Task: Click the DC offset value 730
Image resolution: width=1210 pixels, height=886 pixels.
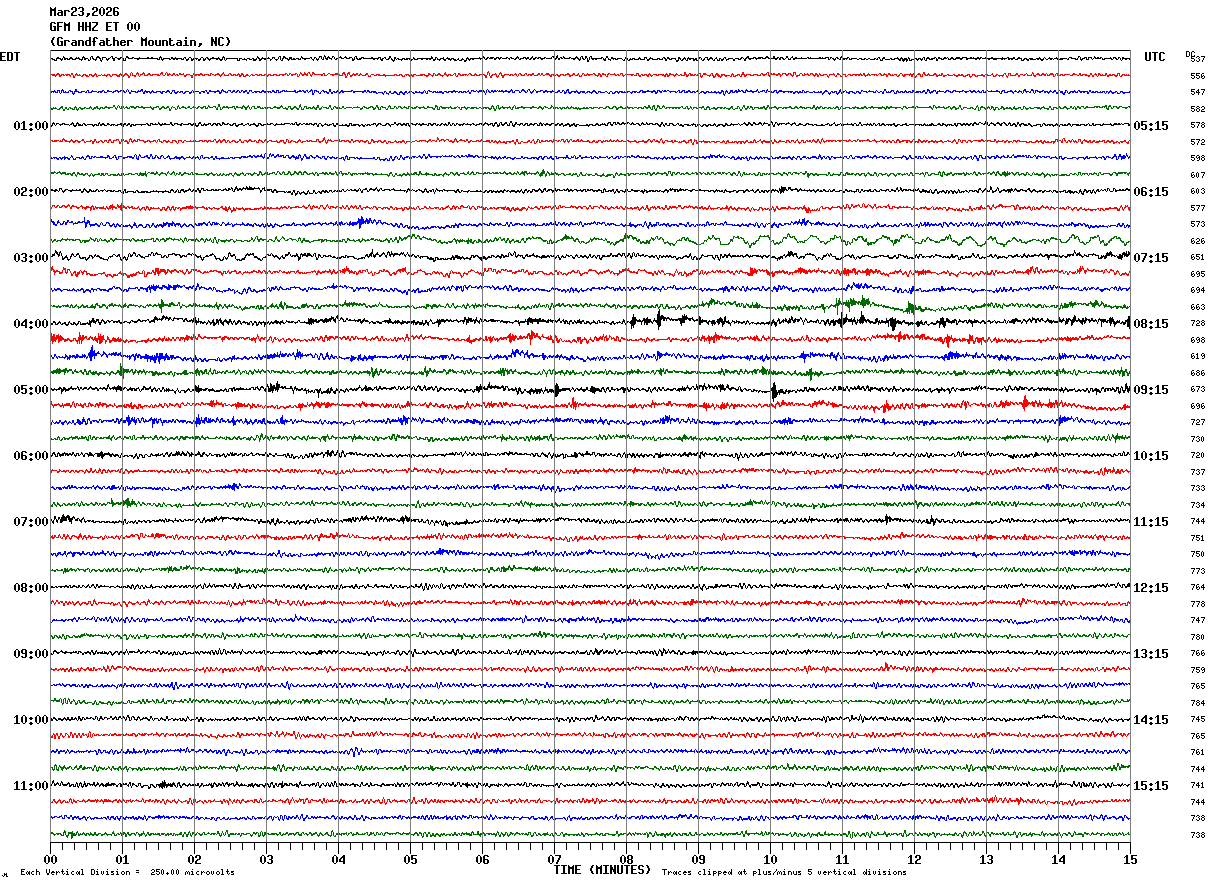Action: click(1197, 439)
